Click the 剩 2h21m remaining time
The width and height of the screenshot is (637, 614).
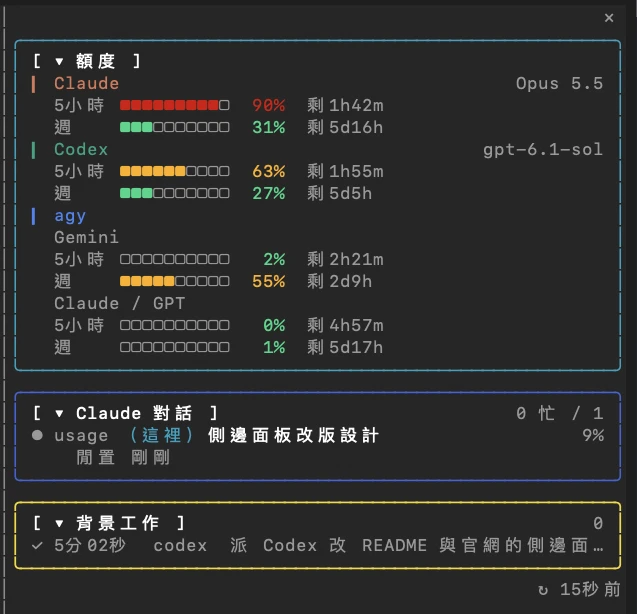click(345, 259)
